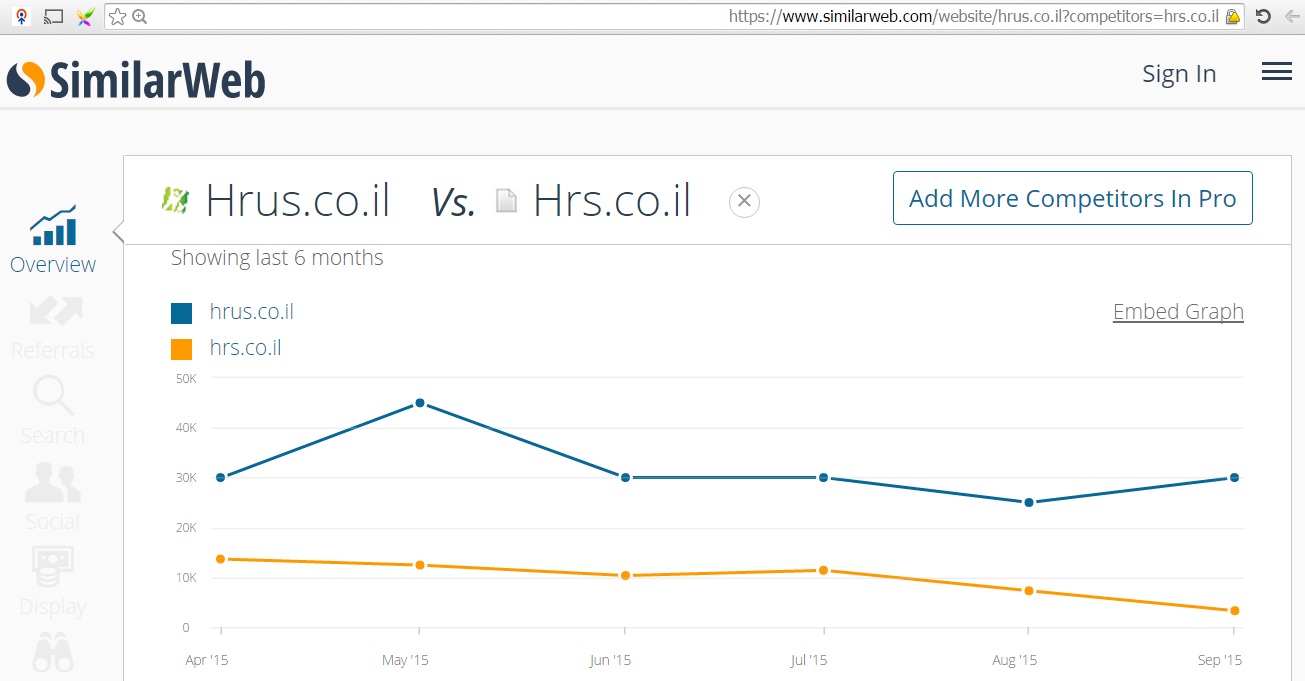Image resolution: width=1305 pixels, height=681 pixels.
Task: Click the blue hrus.co.il legend swatch
Action: coord(181,313)
